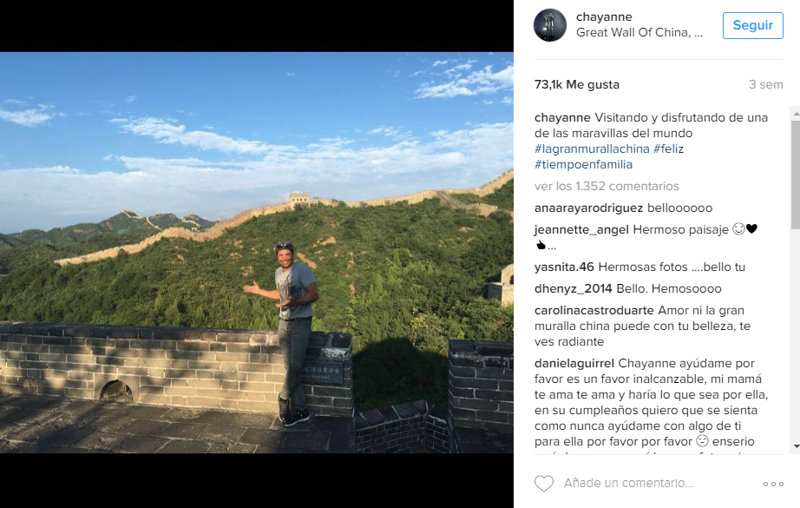Screen dimensions: 800x508
Task: View who liked via 73,1k Me gusta
Action: (x=577, y=85)
